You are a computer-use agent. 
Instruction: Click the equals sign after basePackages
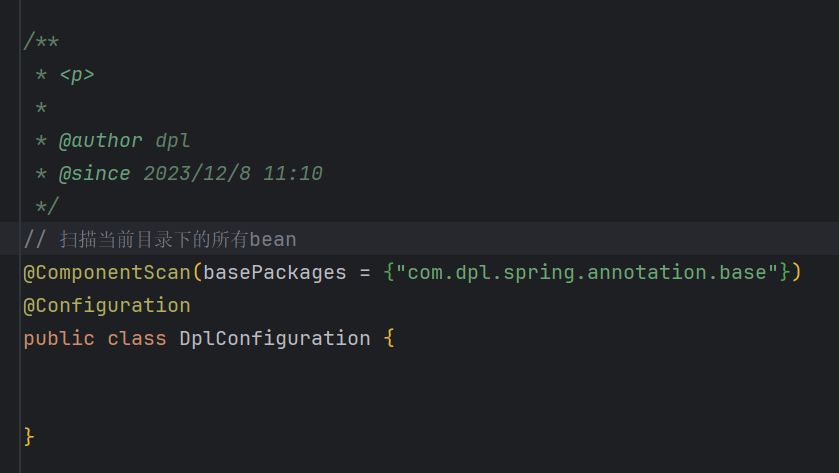(x=365, y=273)
